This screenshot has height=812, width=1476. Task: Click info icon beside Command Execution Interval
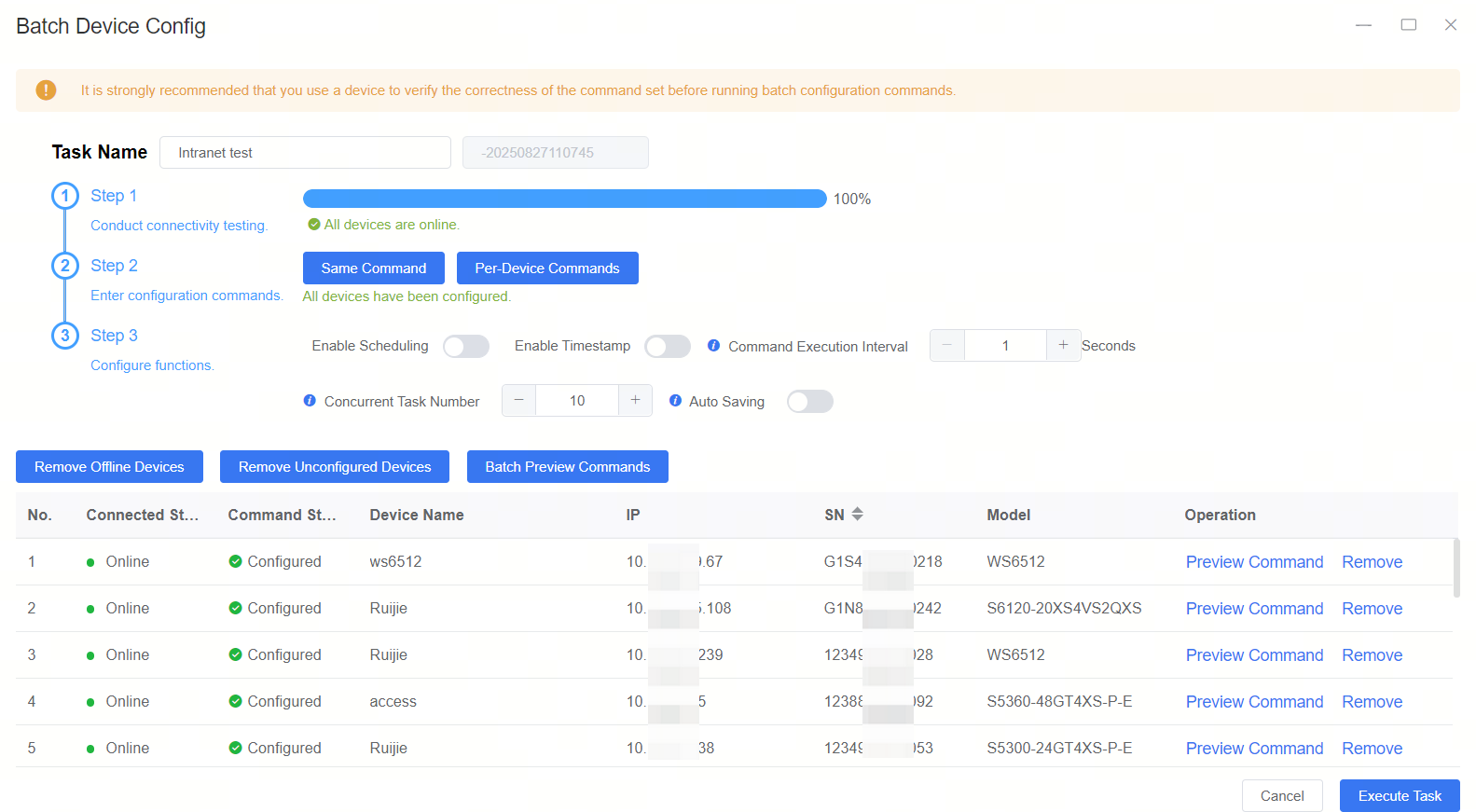tap(713, 346)
